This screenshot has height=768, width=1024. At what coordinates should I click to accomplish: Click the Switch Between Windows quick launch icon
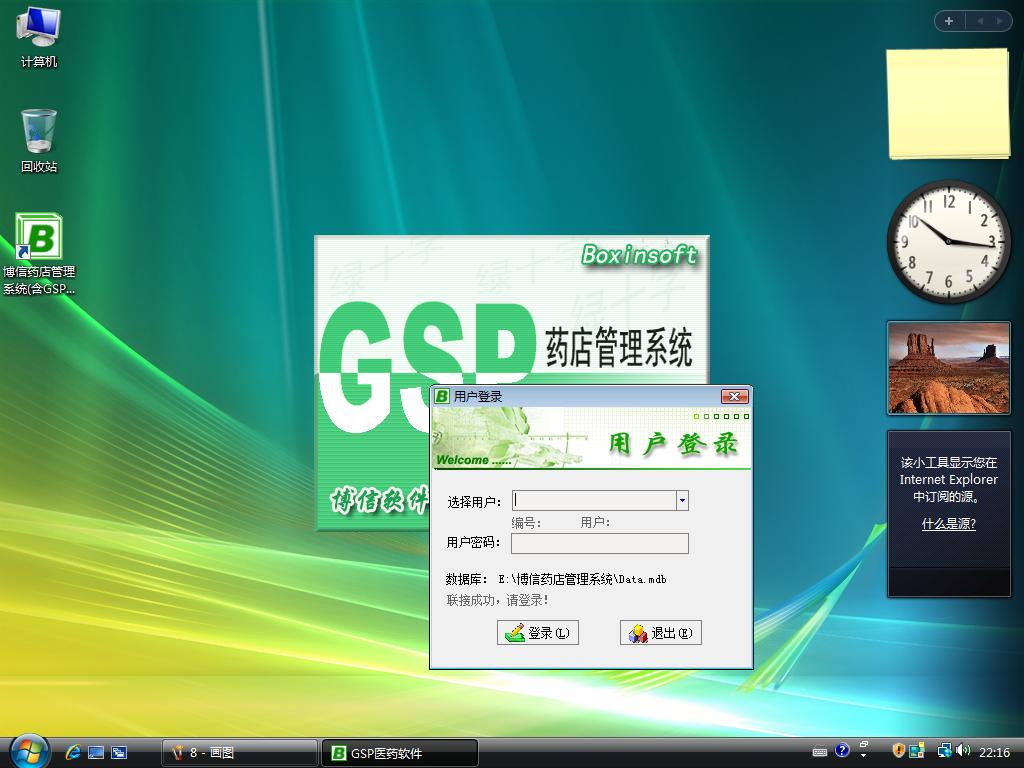pos(119,752)
